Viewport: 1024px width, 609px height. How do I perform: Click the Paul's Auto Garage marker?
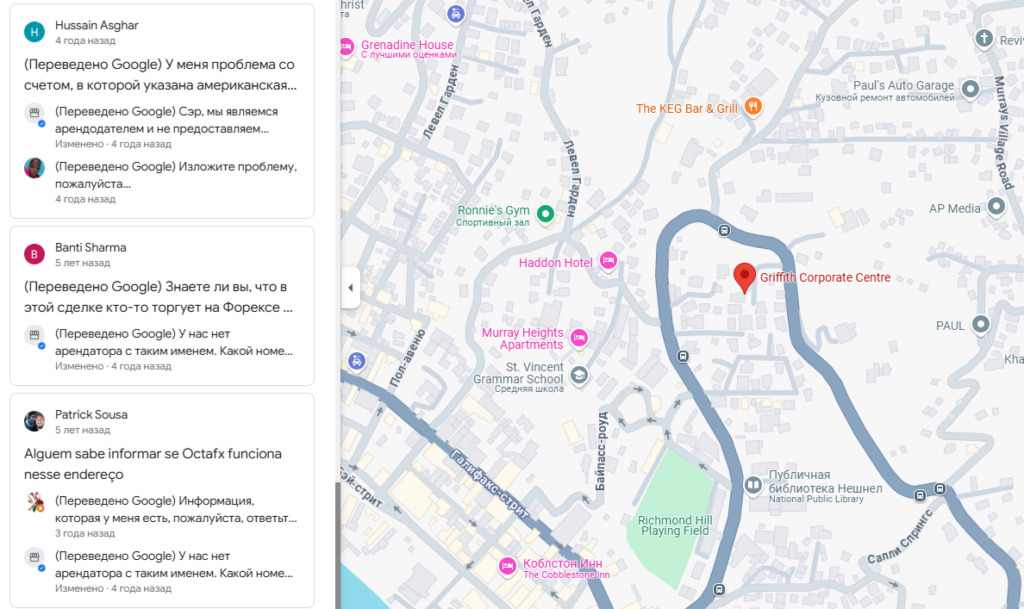[x=970, y=89]
